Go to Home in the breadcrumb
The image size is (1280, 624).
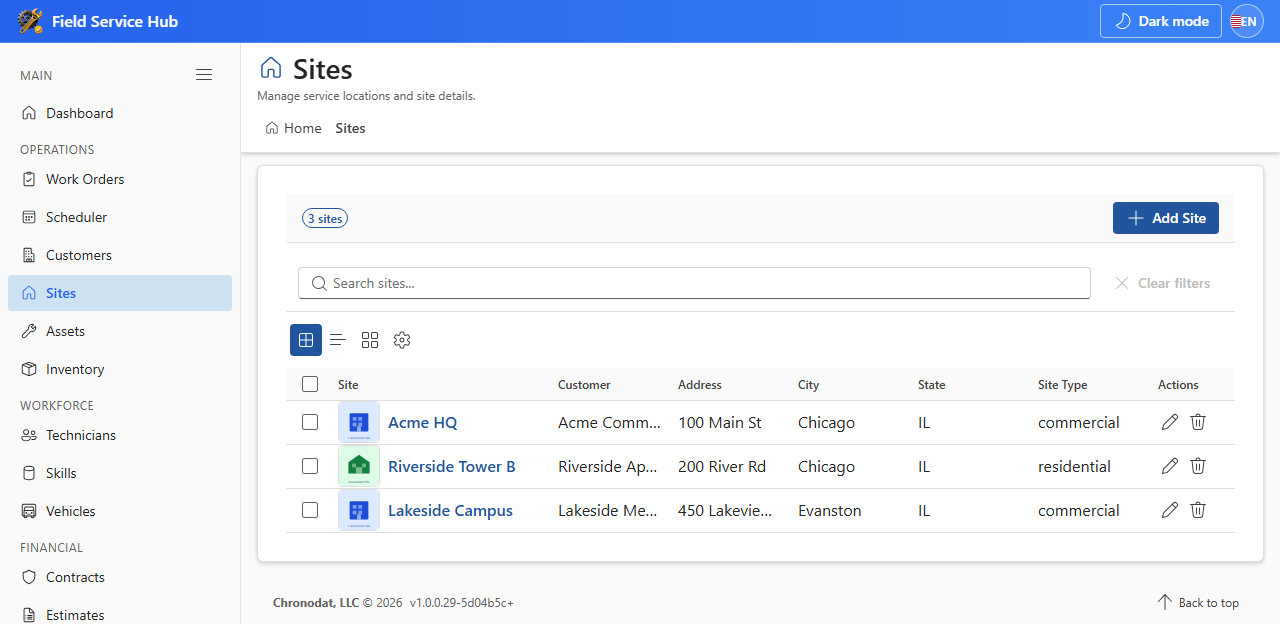[294, 128]
